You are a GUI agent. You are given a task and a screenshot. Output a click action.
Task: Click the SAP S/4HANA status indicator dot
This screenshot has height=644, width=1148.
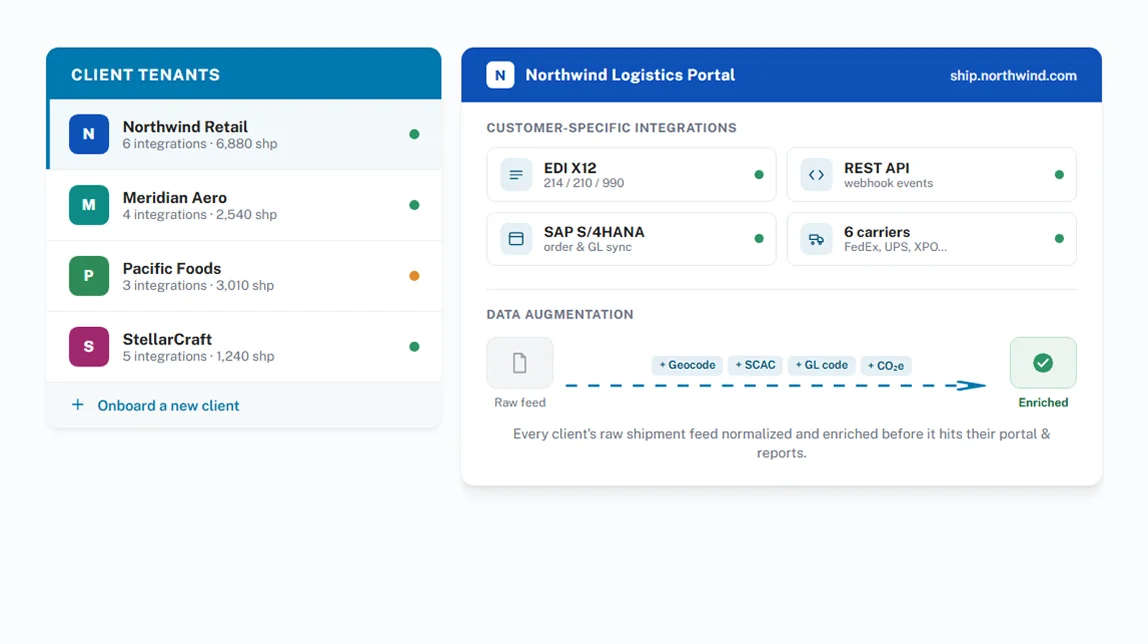pos(758,239)
